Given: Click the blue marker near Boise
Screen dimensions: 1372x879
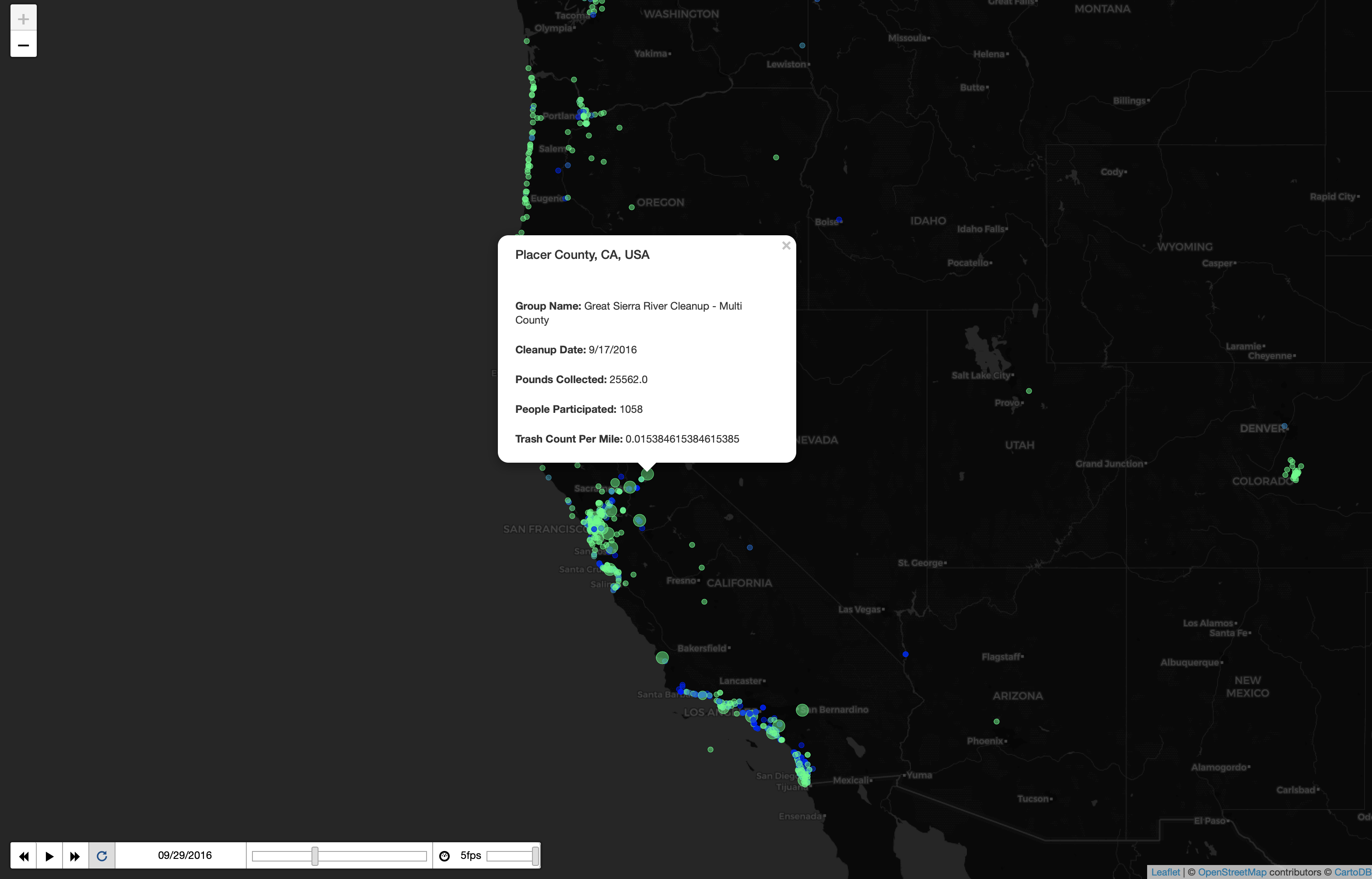Looking at the screenshot, I should pos(839,219).
